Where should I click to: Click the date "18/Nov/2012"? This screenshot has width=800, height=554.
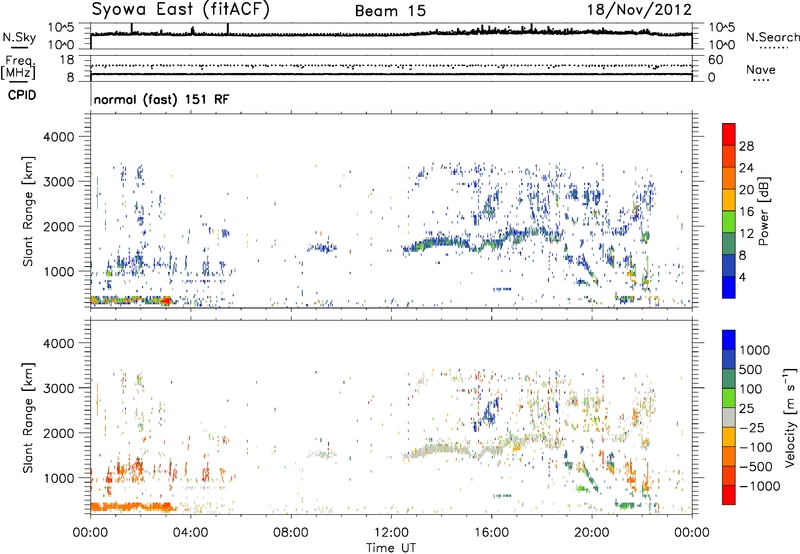640,10
